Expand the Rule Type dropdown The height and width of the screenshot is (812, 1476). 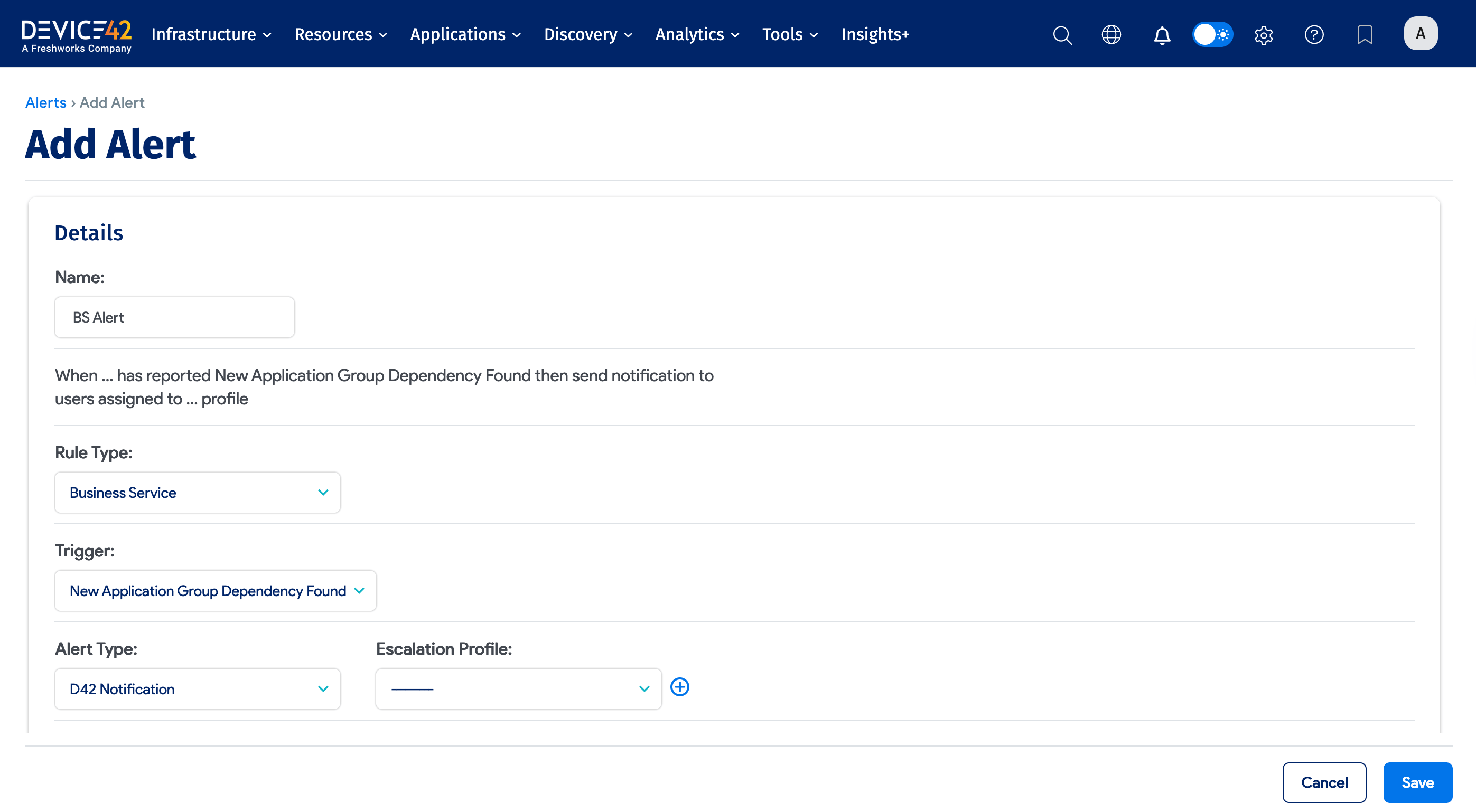[197, 493]
